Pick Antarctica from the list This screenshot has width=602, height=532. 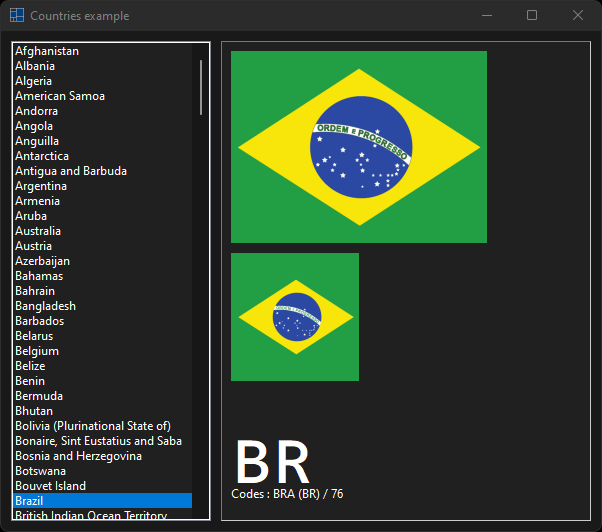pos(103,156)
